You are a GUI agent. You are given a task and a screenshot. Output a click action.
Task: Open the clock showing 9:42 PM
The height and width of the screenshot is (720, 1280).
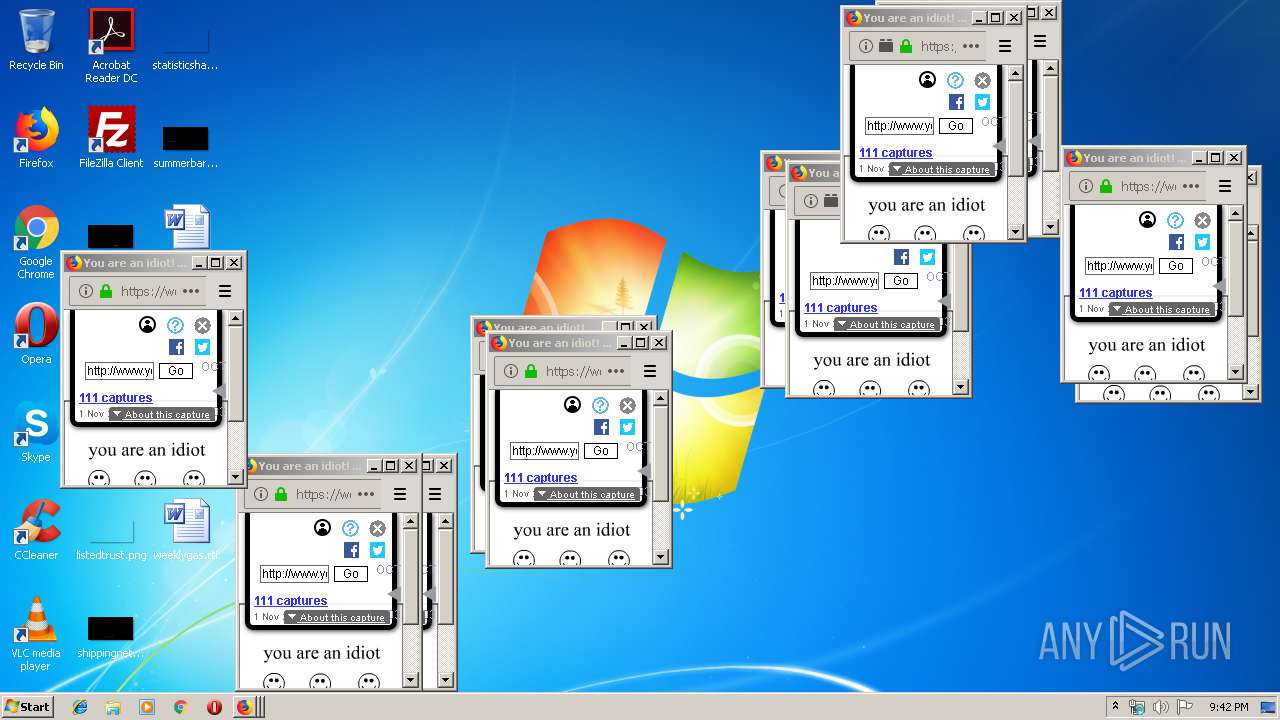[x=1228, y=707]
